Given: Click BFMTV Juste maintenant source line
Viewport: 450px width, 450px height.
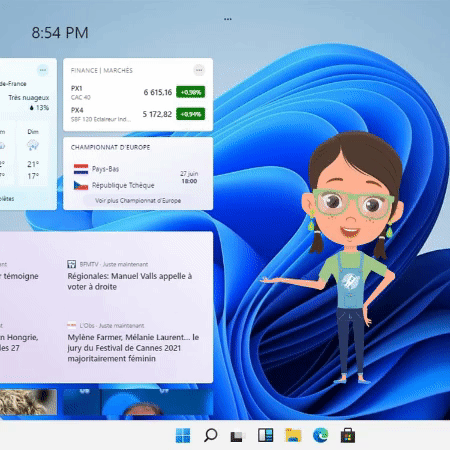Looking at the screenshot, I should (108, 264).
